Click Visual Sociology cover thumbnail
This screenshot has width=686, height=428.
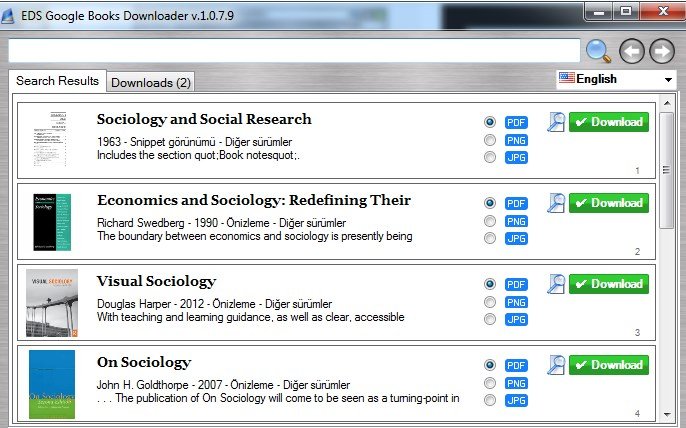pyautogui.click(x=52, y=303)
